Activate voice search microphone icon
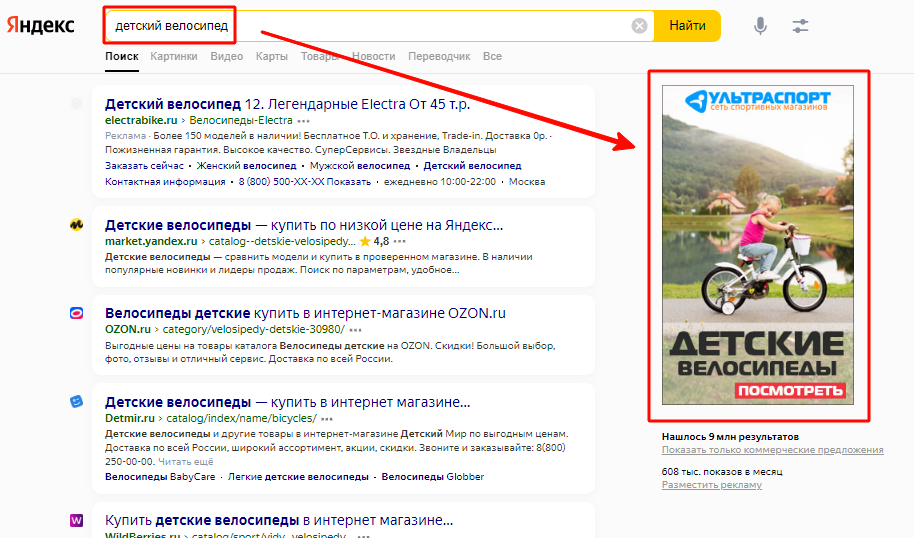This screenshot has width=914, height=538. coord(760,26)
